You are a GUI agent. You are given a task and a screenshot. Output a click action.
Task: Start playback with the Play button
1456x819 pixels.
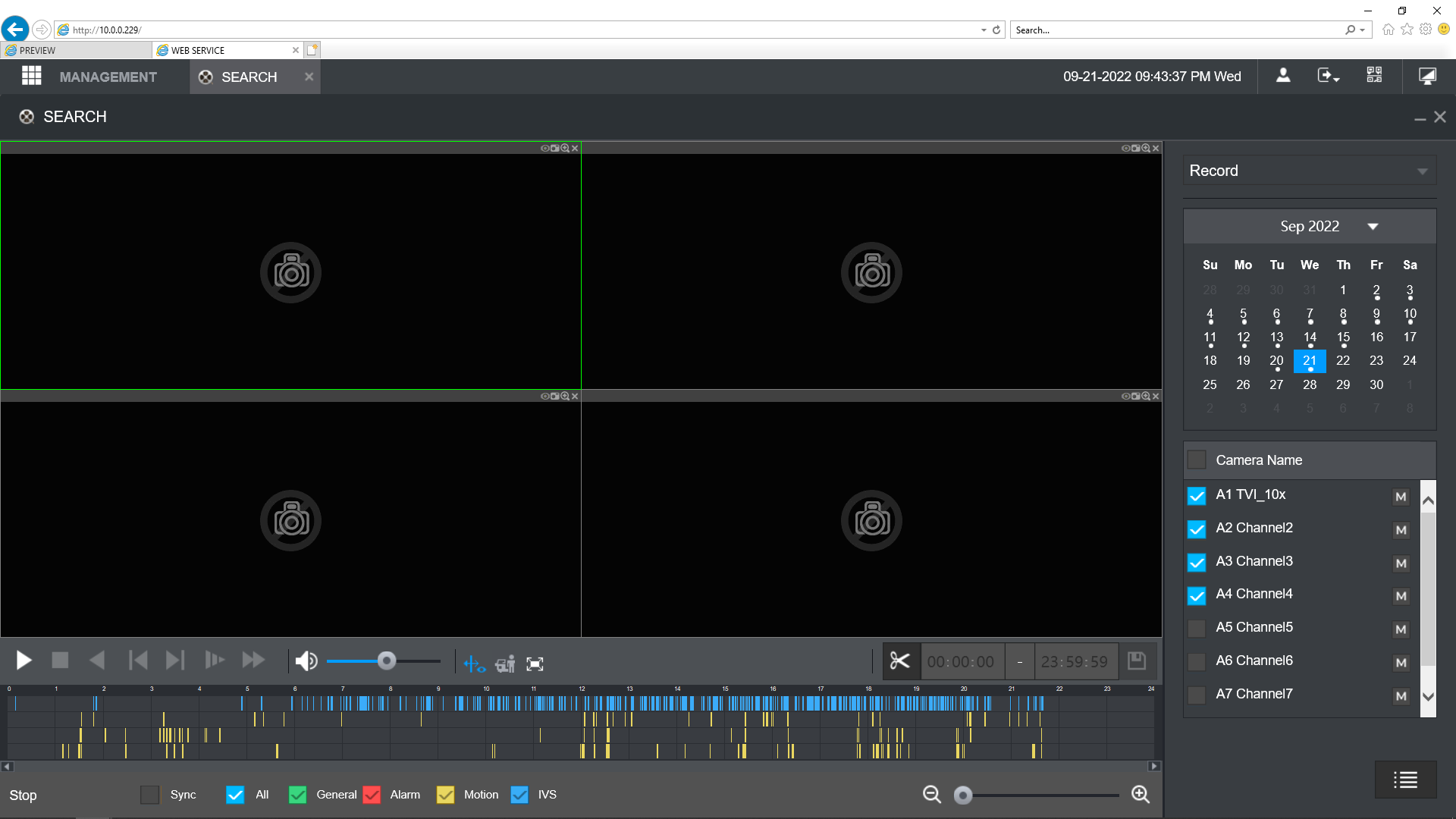coord(24,661)
